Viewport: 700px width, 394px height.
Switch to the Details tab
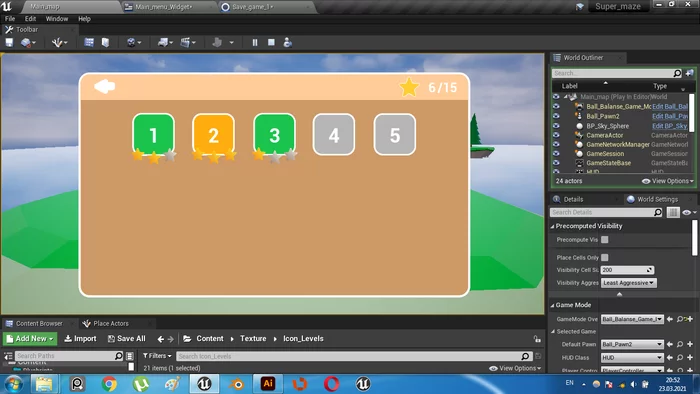573,199
